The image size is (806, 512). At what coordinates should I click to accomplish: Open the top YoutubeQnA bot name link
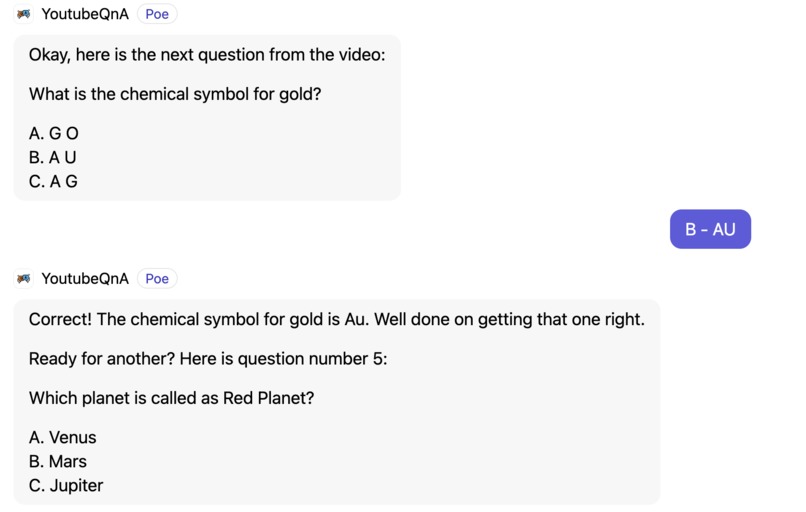click(85, 14)
